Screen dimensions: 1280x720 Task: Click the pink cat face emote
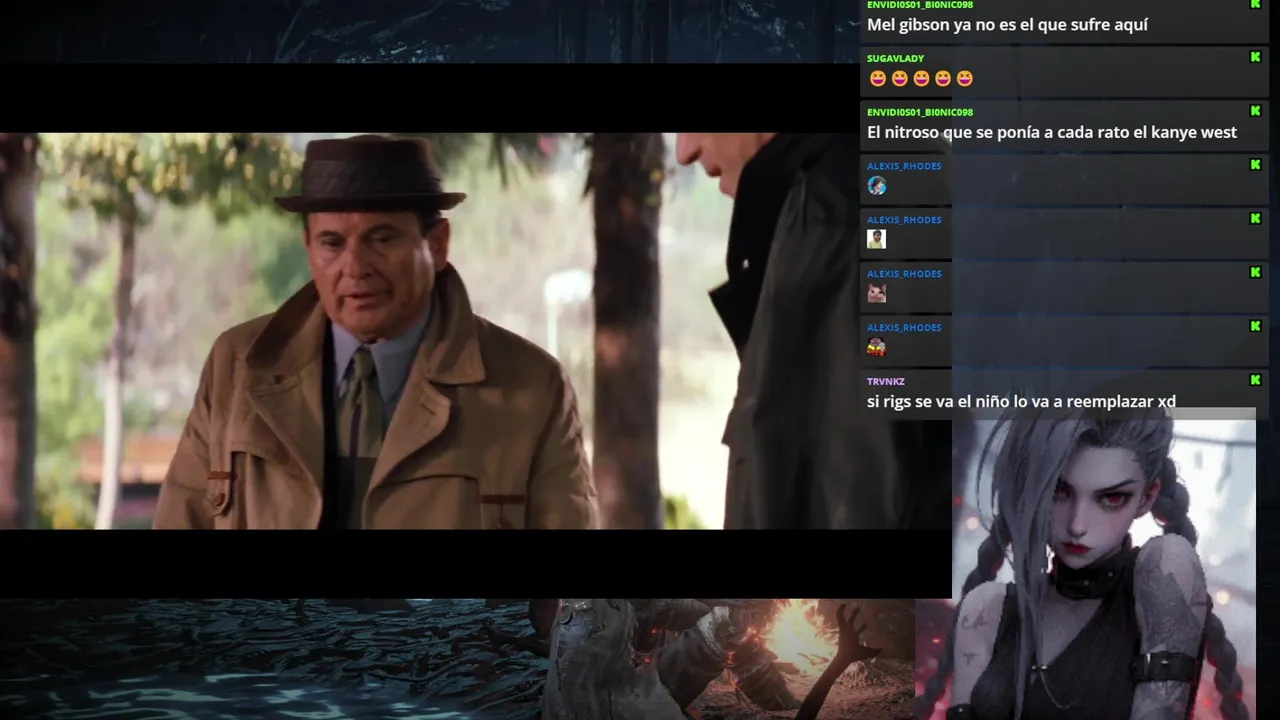[x=877, y=293]
